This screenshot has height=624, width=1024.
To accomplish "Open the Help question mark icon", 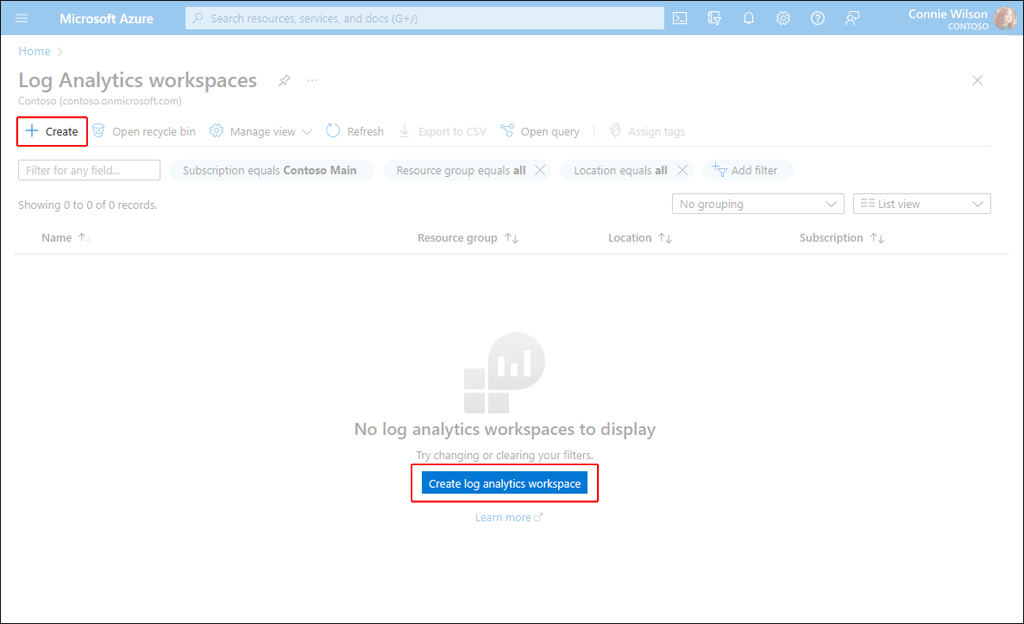I will (x=818, y=18).
